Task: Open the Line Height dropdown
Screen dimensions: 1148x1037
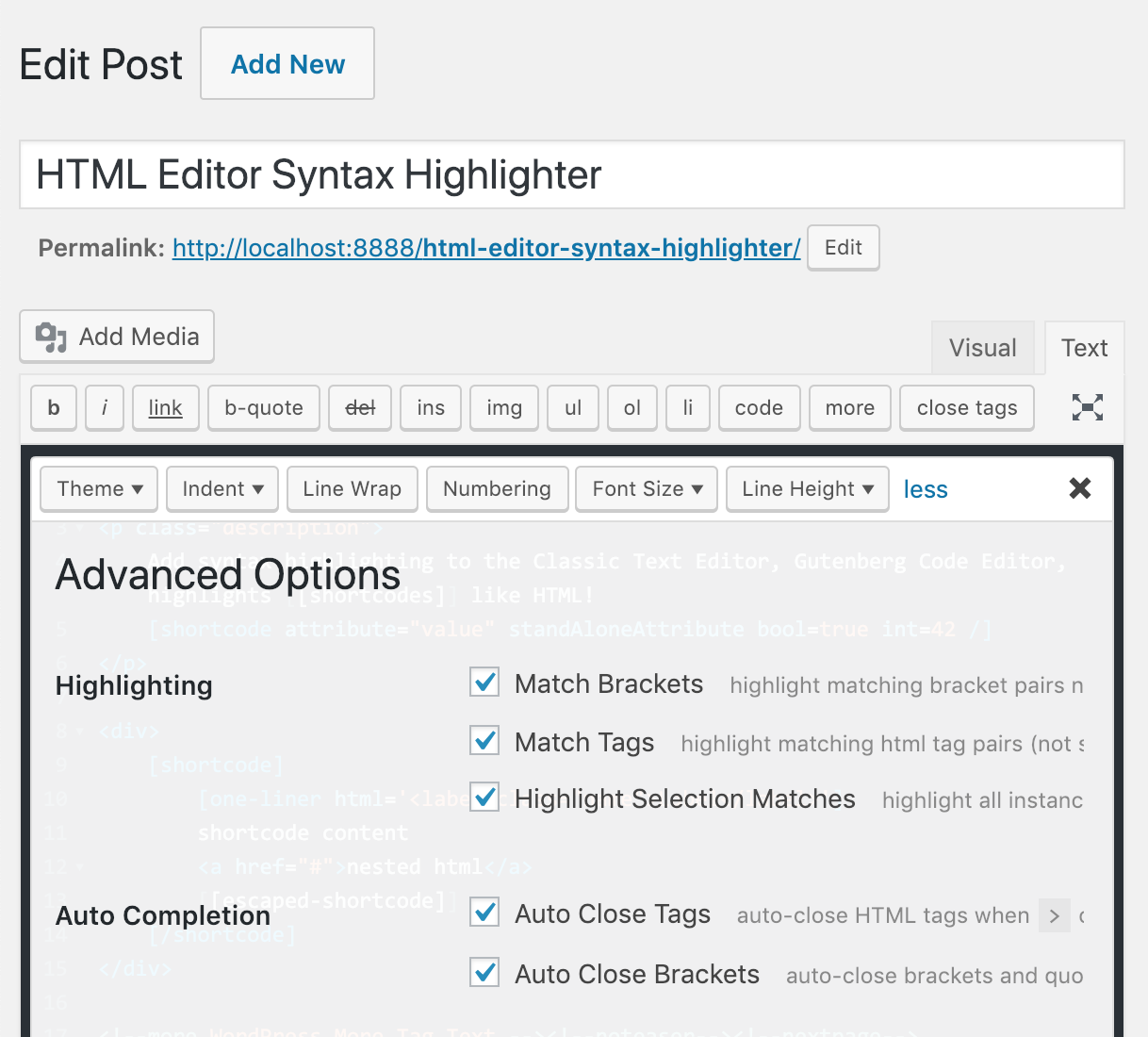Action: tap(807, 488)
